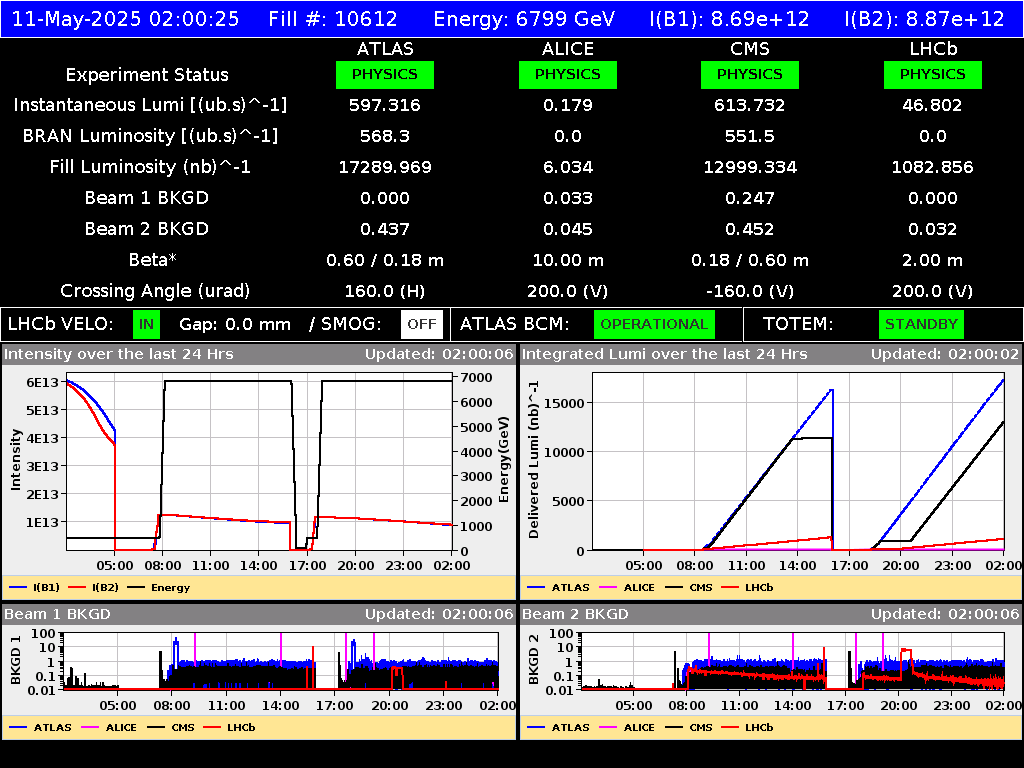The image size is (1024, 768).
Task: Click the ALICE PHYSICS status badge
Action: [x=568, y=74]
